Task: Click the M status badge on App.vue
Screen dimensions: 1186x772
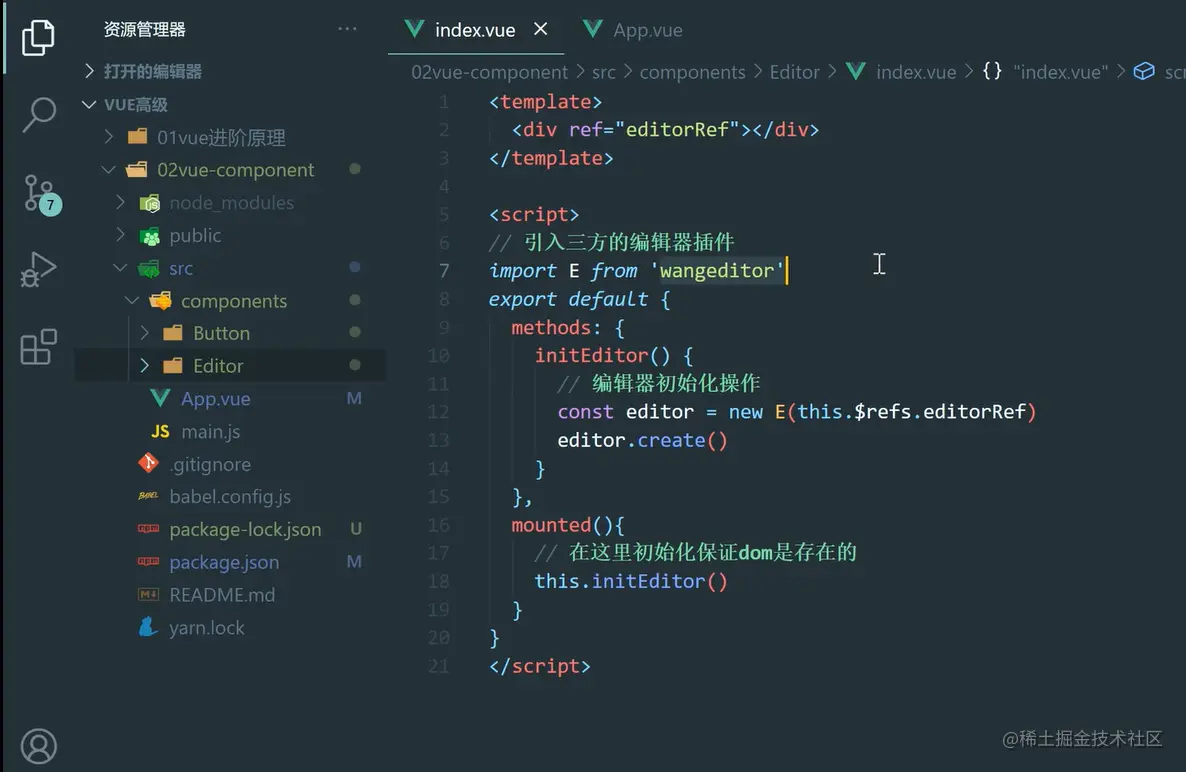Action: [354, 398]
